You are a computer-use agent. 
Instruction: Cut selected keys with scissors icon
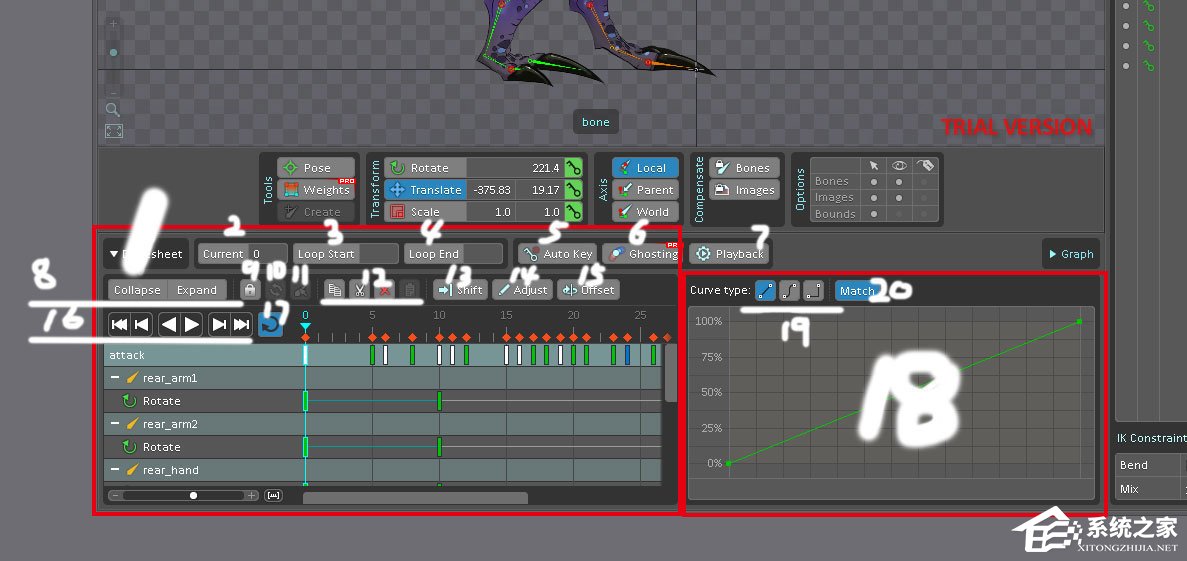point(360,289)
